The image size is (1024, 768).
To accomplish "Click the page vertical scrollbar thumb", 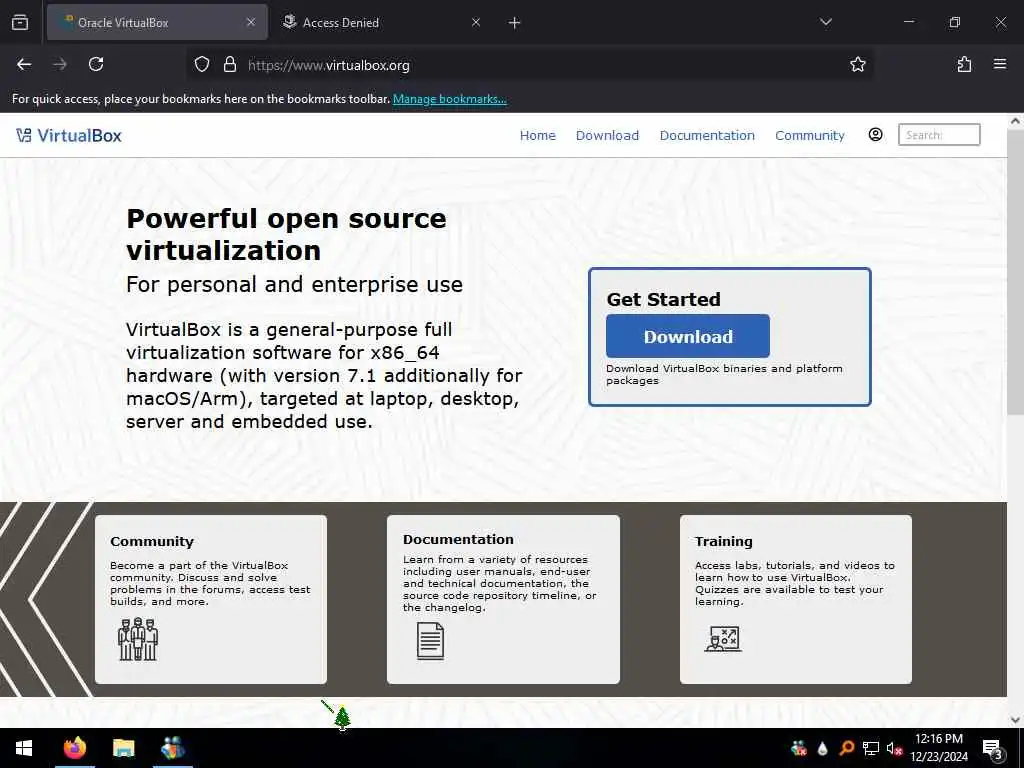I will pyautogui.click(x=1015, y=272).
